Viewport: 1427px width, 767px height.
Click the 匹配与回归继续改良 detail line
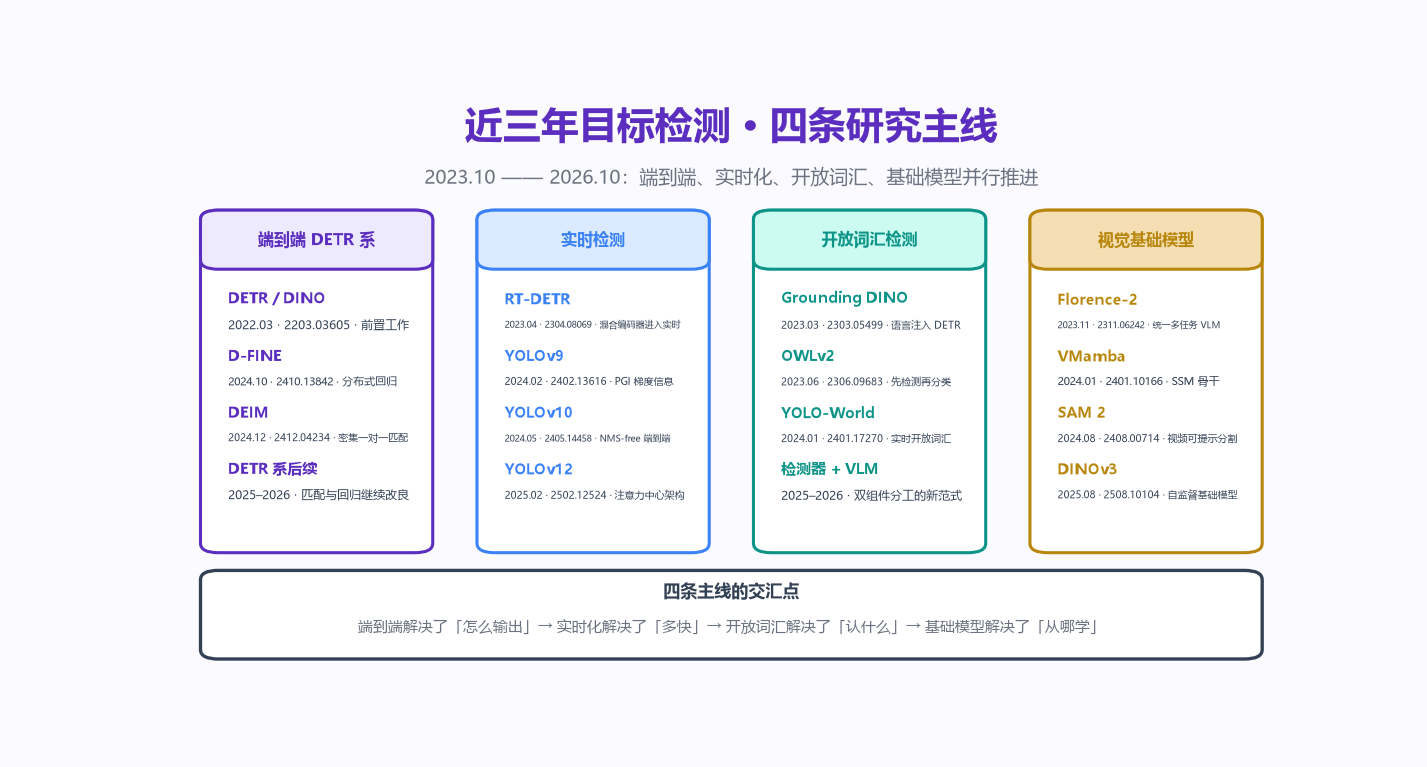(318, 495)
